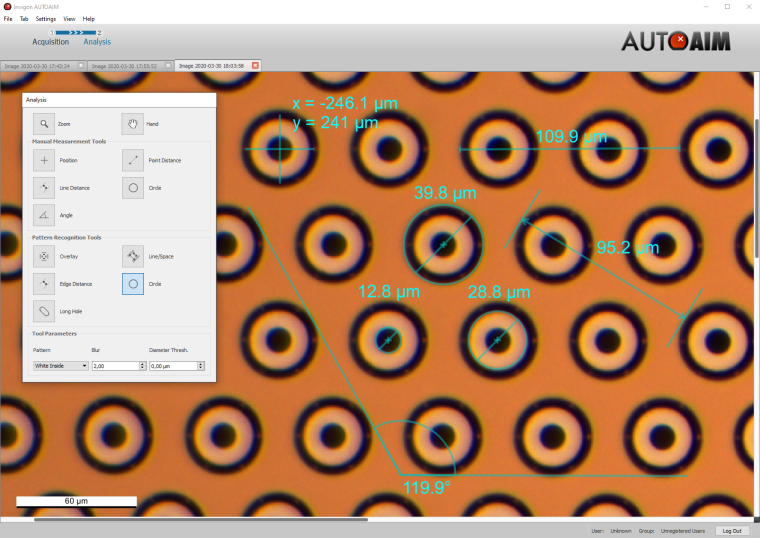Image resolution: width=760 pixels, height=538 pixels.
Task: Click the Blur value spinner arrows
Action: pos(143,366)
